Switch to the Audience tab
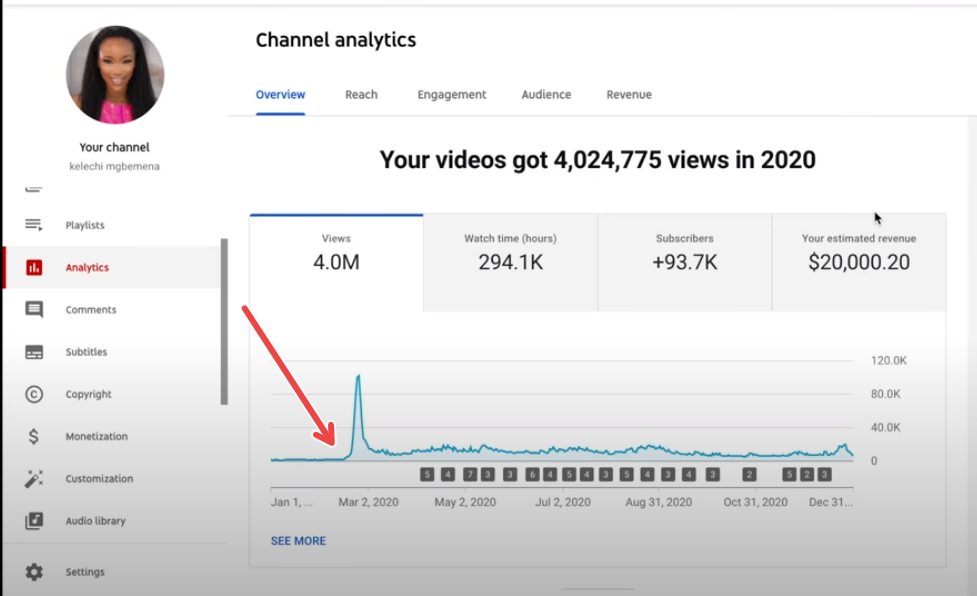This screenshot has height=596, width=977. tap(546, 94)
